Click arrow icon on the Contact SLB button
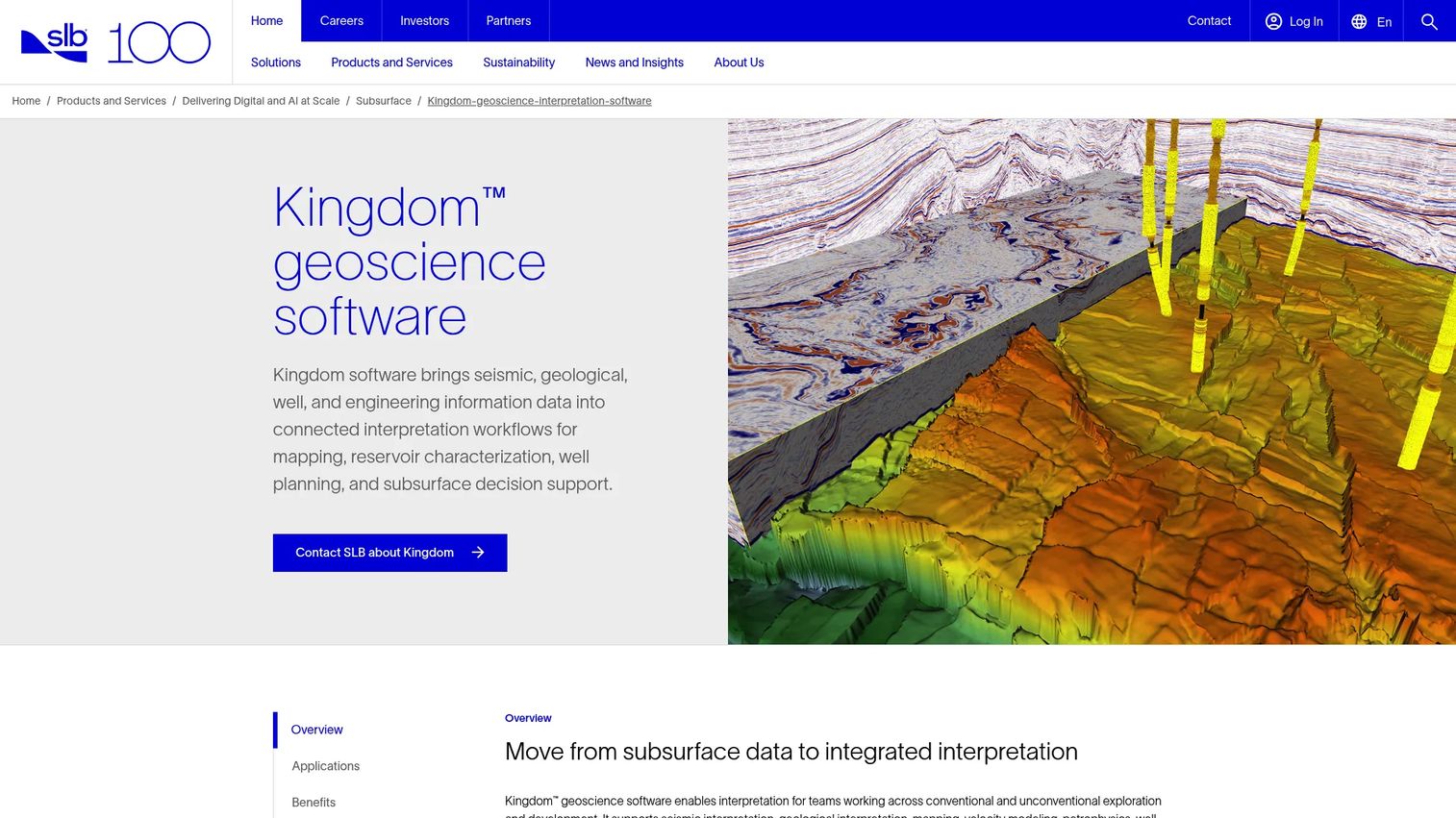 (x=478, y=553)
